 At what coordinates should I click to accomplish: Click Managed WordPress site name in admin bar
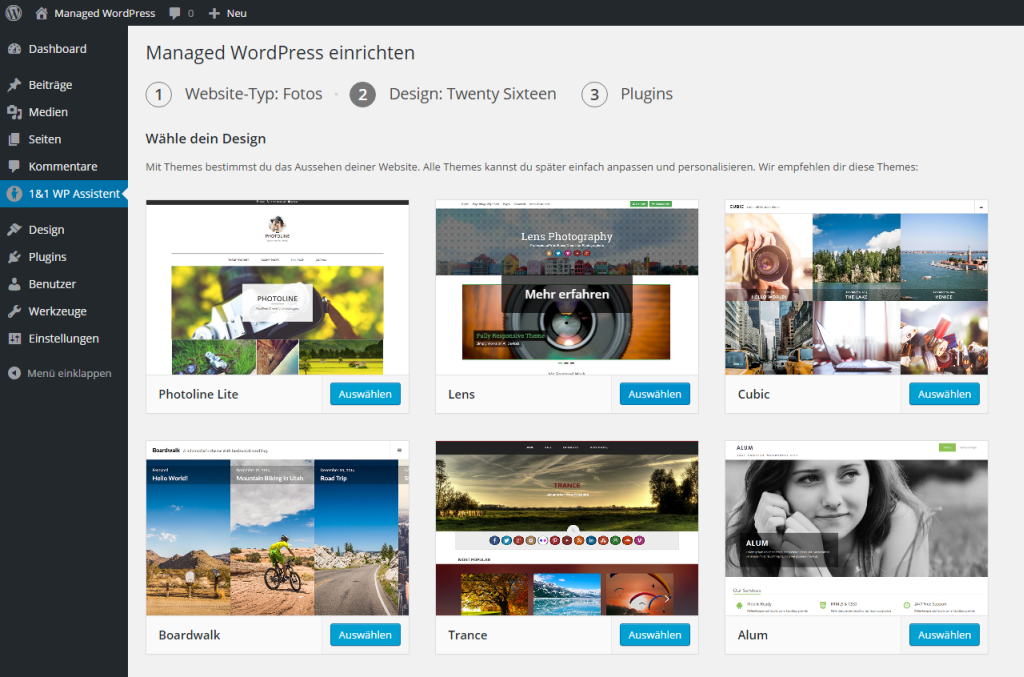104,13
